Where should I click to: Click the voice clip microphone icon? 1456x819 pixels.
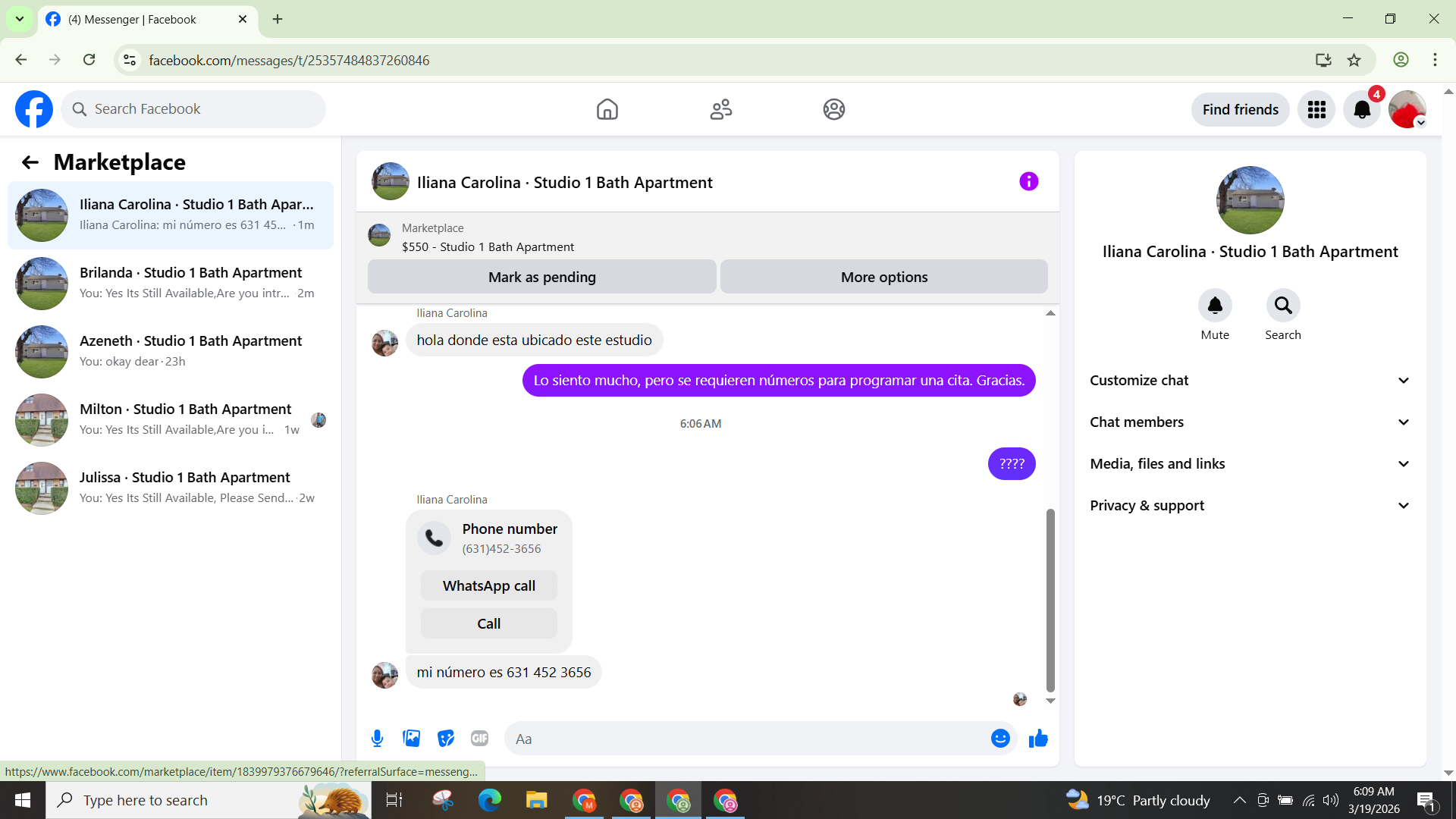point(377,739)
